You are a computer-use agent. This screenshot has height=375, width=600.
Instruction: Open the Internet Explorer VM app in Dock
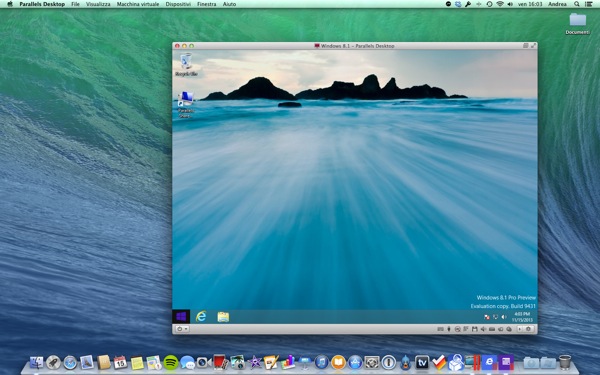click(489, 362)
